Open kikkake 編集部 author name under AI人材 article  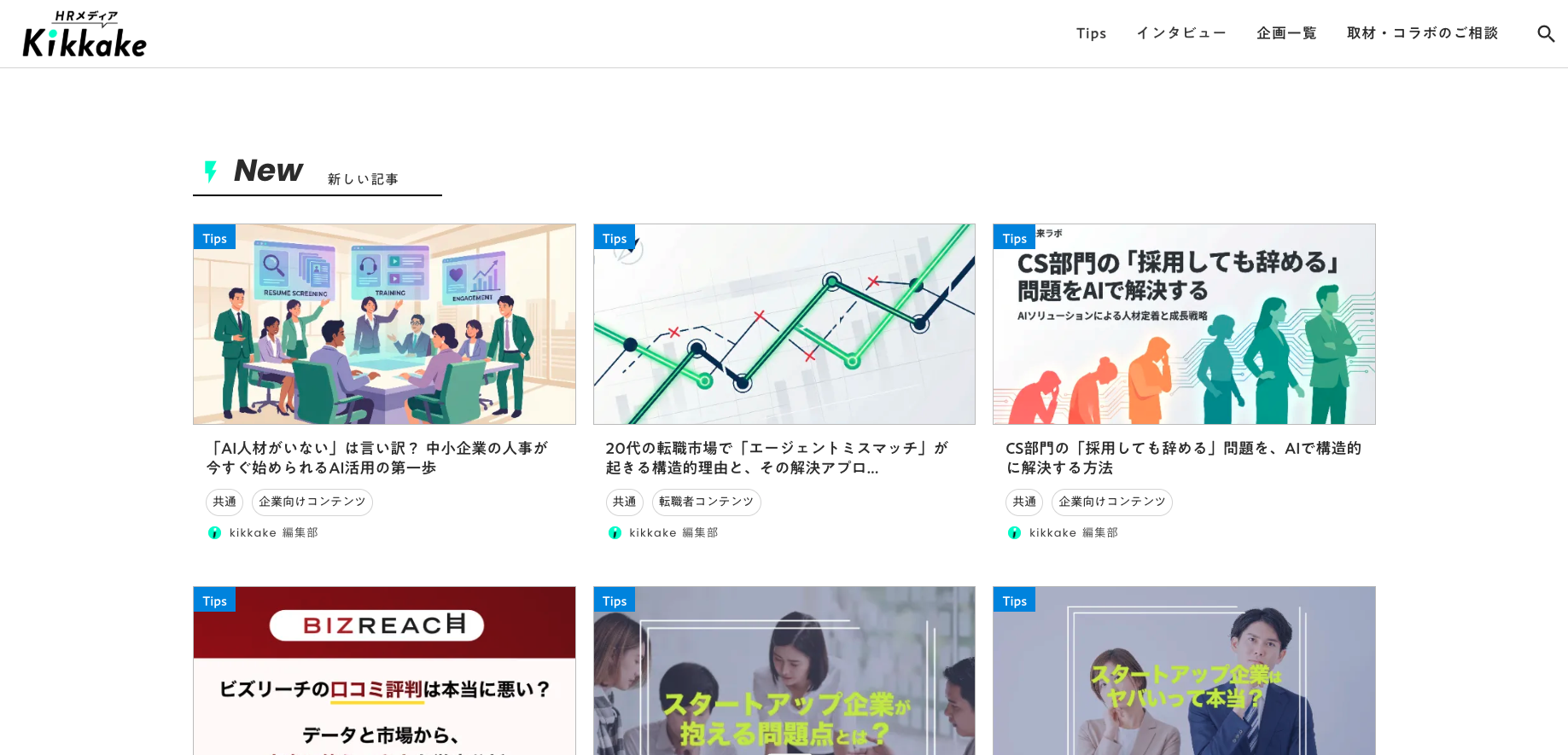(x=274, y=532)
